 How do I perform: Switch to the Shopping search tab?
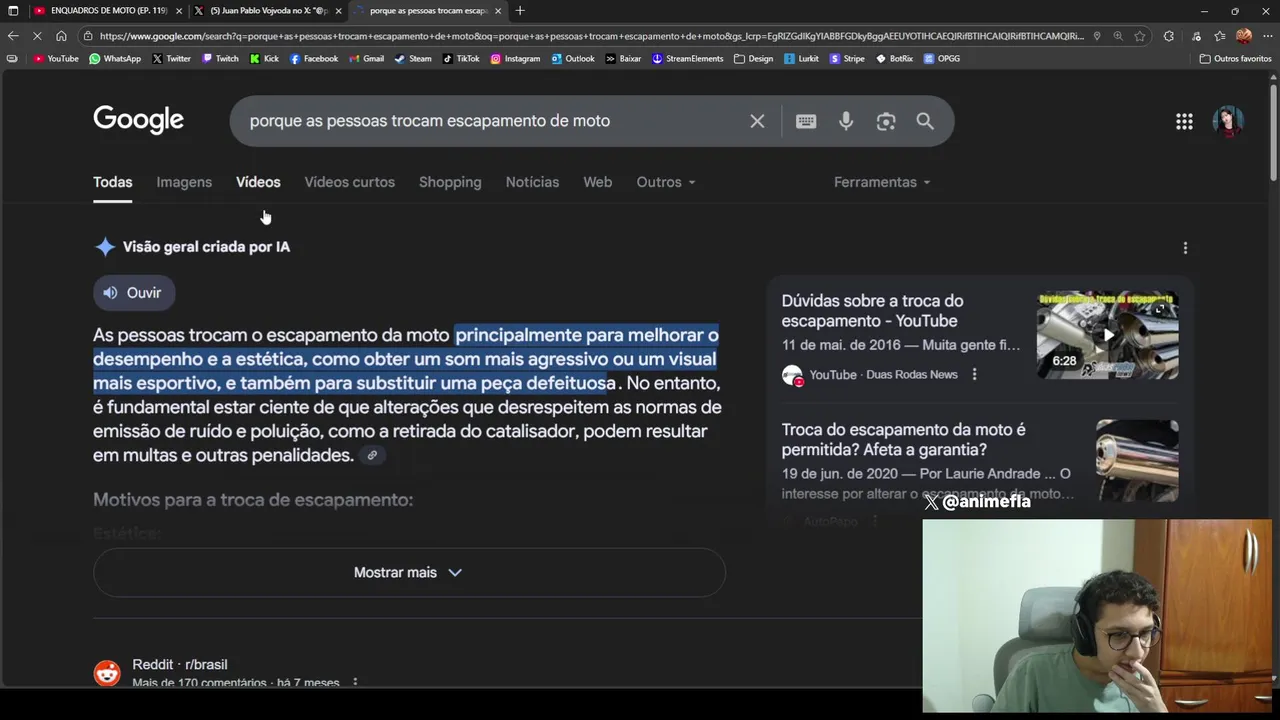point(450,182)
